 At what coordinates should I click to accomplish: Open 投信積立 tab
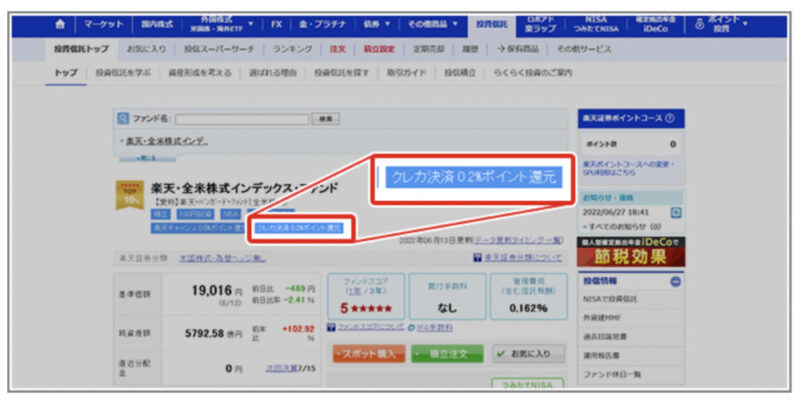[x=460, y=73]
